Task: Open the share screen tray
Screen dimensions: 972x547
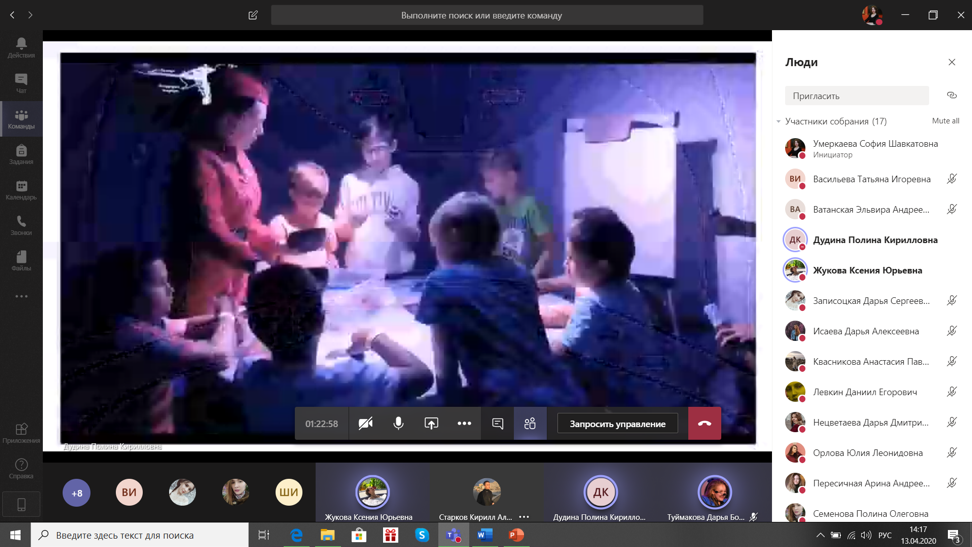Action: pos(431,424)
